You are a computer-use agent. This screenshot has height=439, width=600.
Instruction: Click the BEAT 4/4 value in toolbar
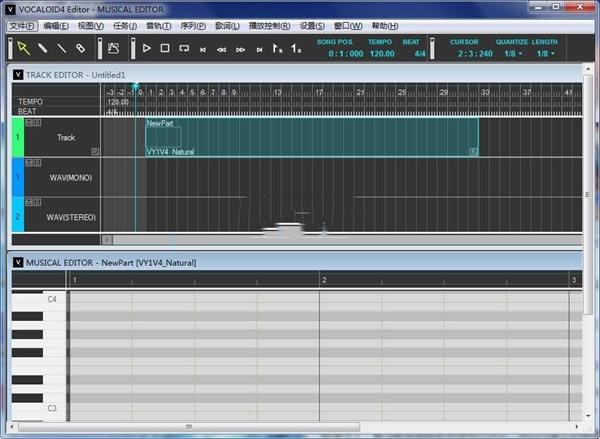click(x=420, y=54)
